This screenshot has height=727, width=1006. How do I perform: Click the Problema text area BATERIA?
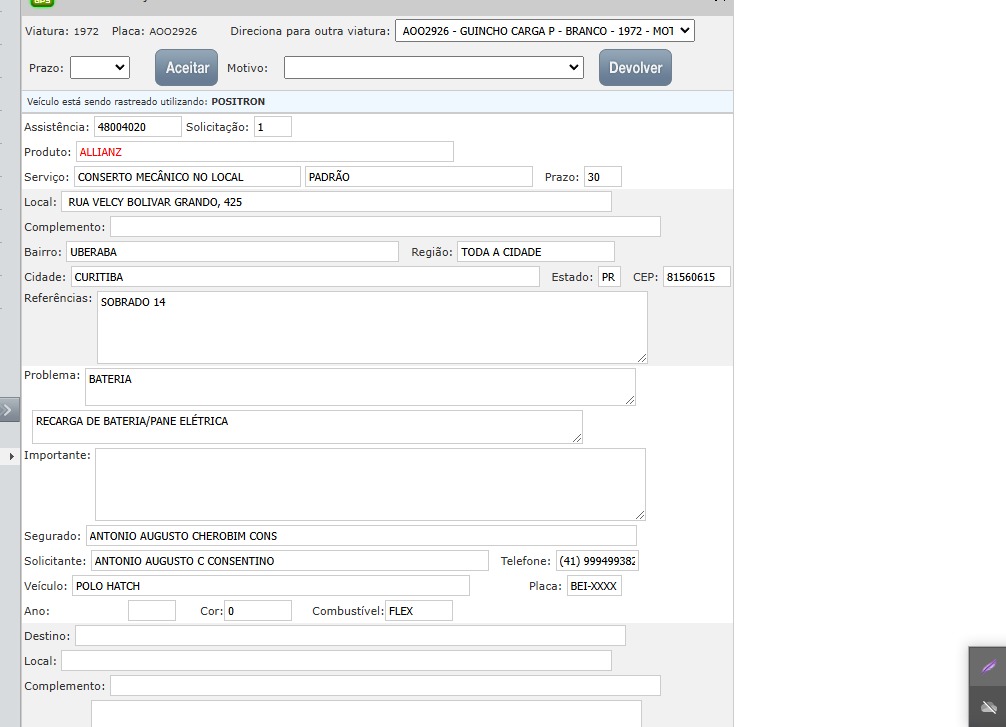pyautogui.click(x=360, y=387)
